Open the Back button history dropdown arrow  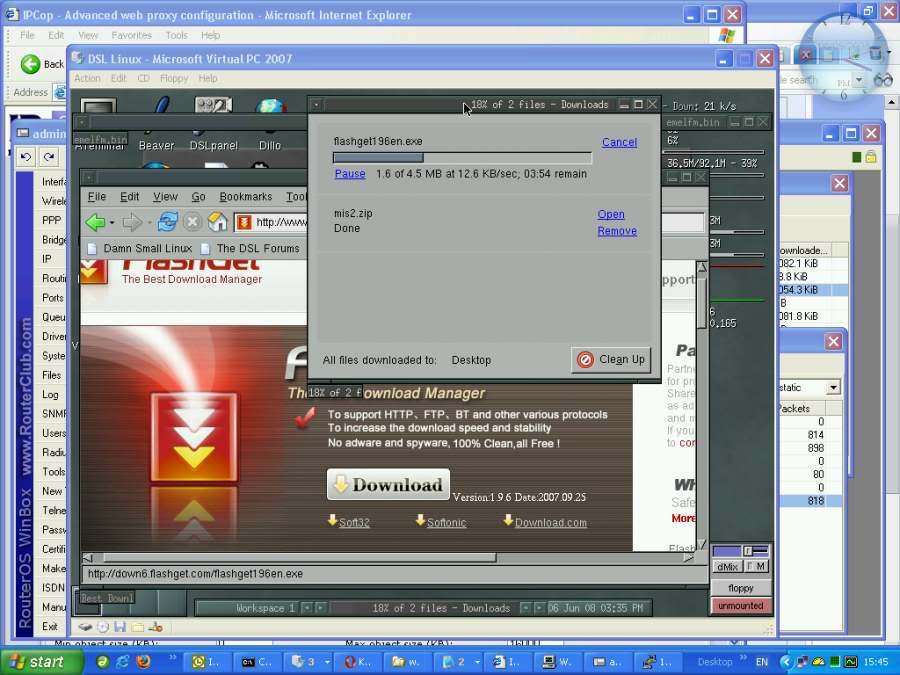[111, 222]
